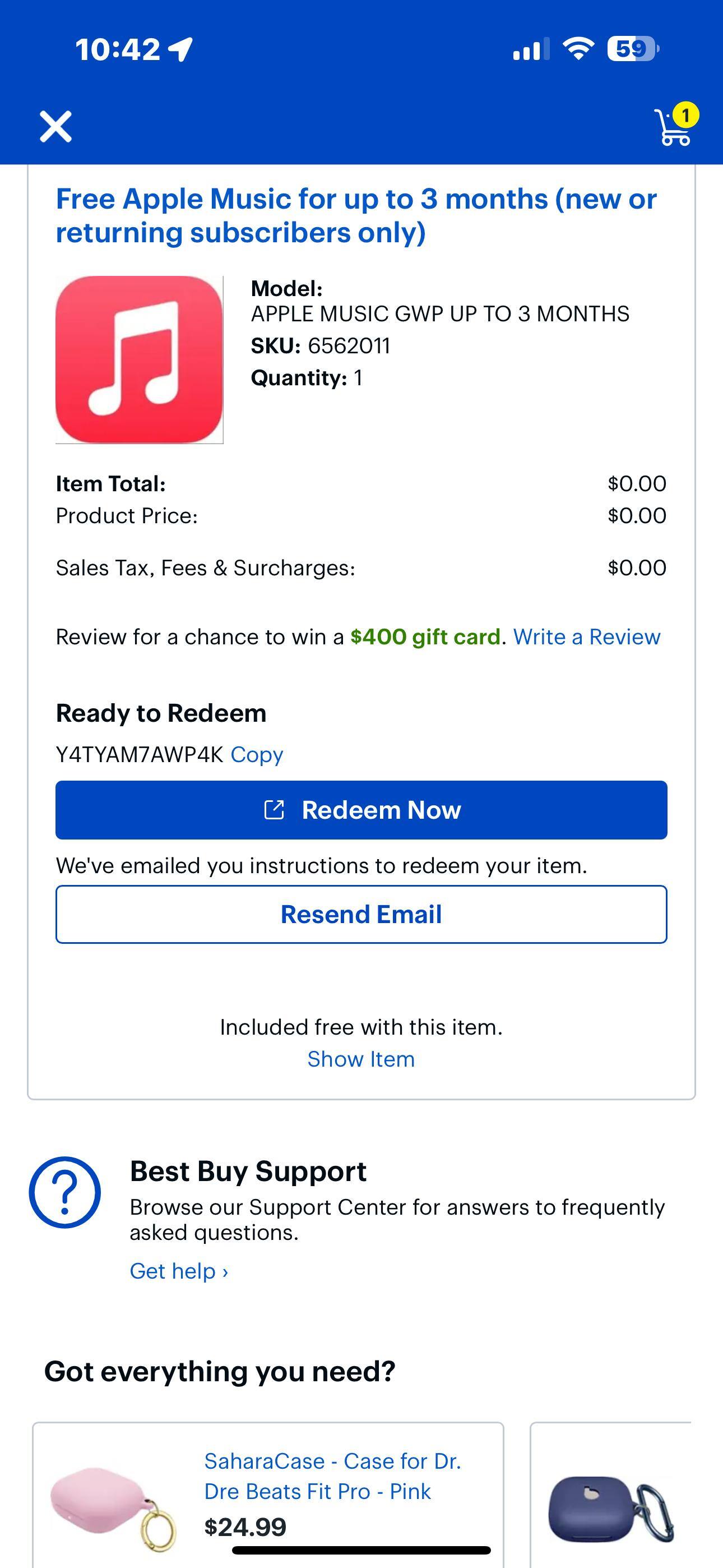
Task: Tap the cellular signal bars
Action: click(x=530, y=49)
